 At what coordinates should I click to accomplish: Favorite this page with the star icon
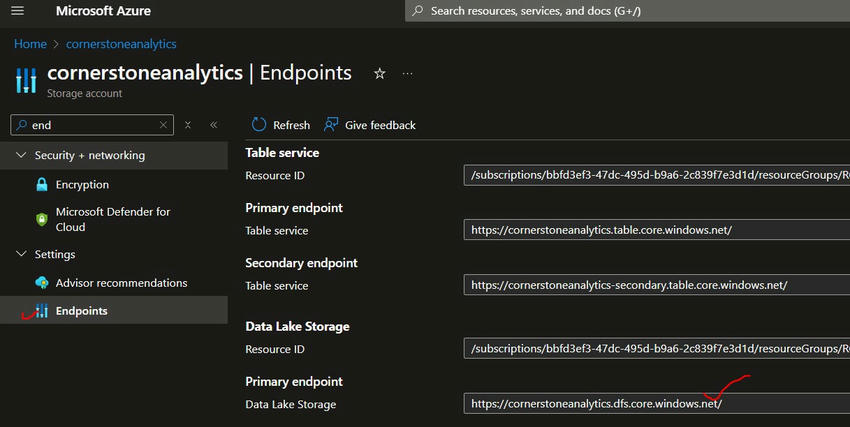click(379, 74)
